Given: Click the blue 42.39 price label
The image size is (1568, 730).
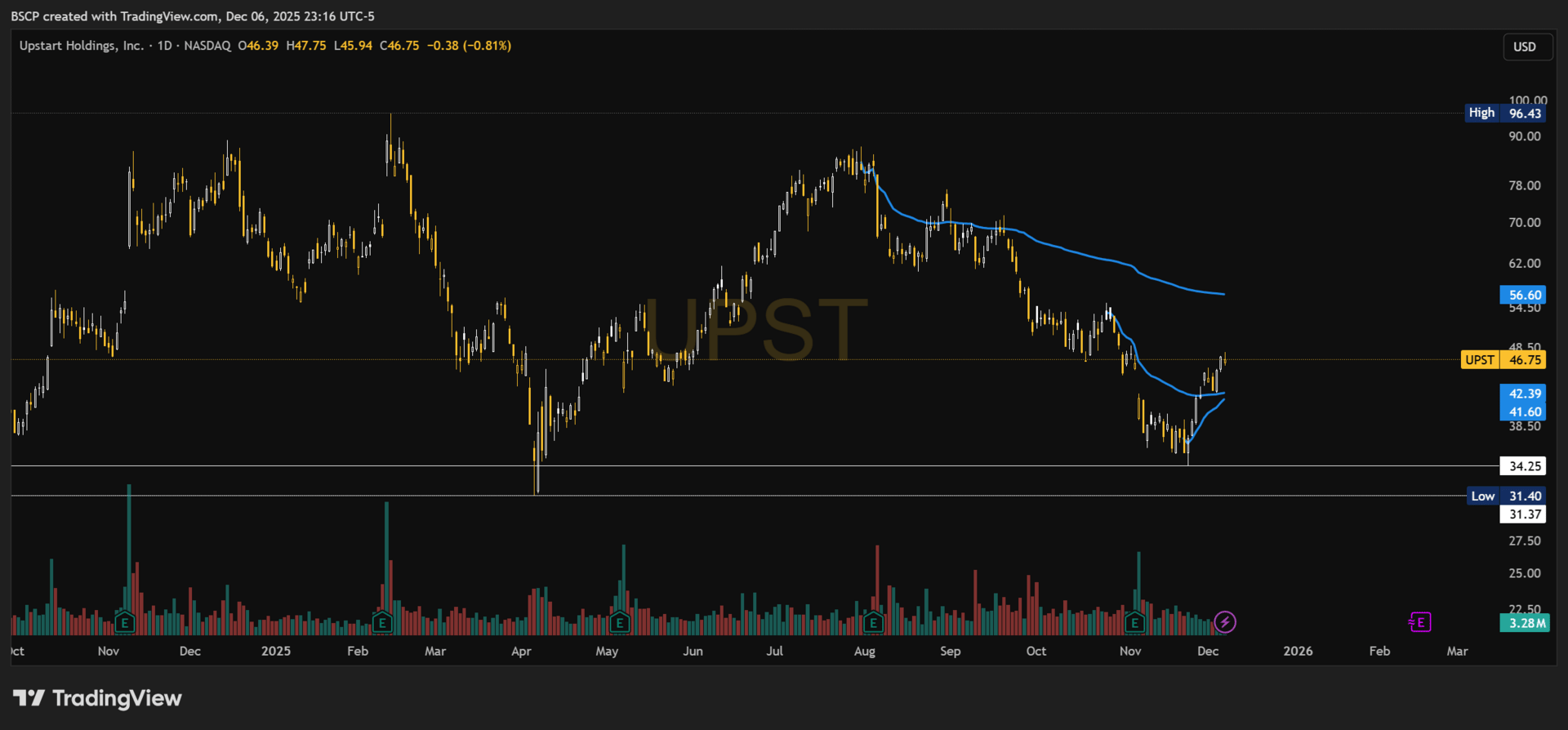Looking at the screenshot, I should 1523,394.
